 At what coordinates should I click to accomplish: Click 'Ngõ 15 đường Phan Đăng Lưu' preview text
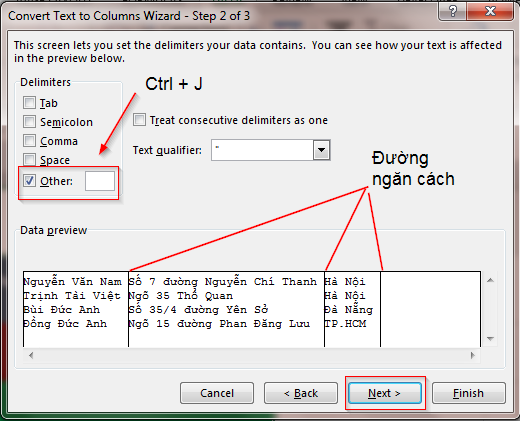click(219, 324)
